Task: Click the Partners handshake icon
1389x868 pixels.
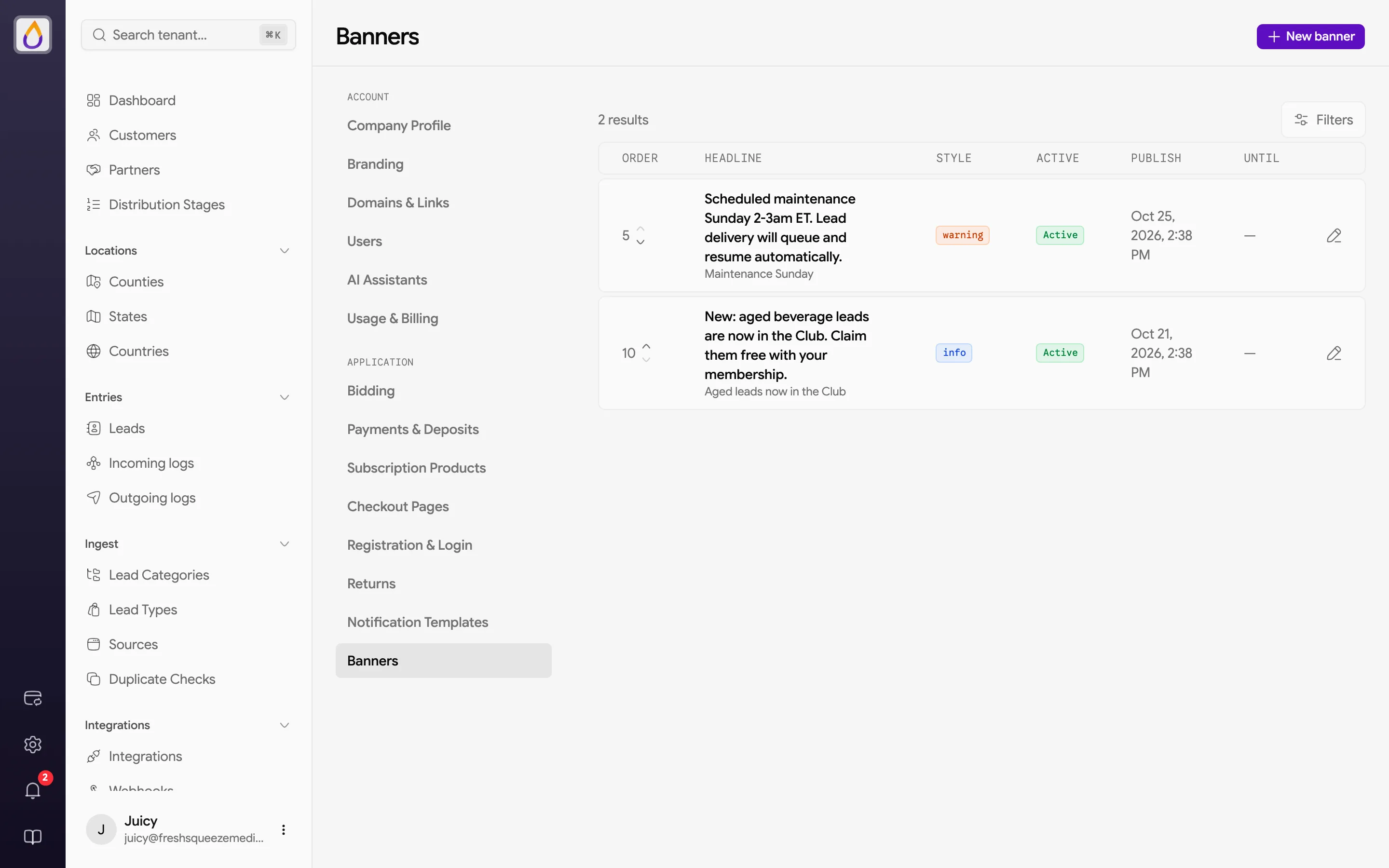Action: coord(94,170)
